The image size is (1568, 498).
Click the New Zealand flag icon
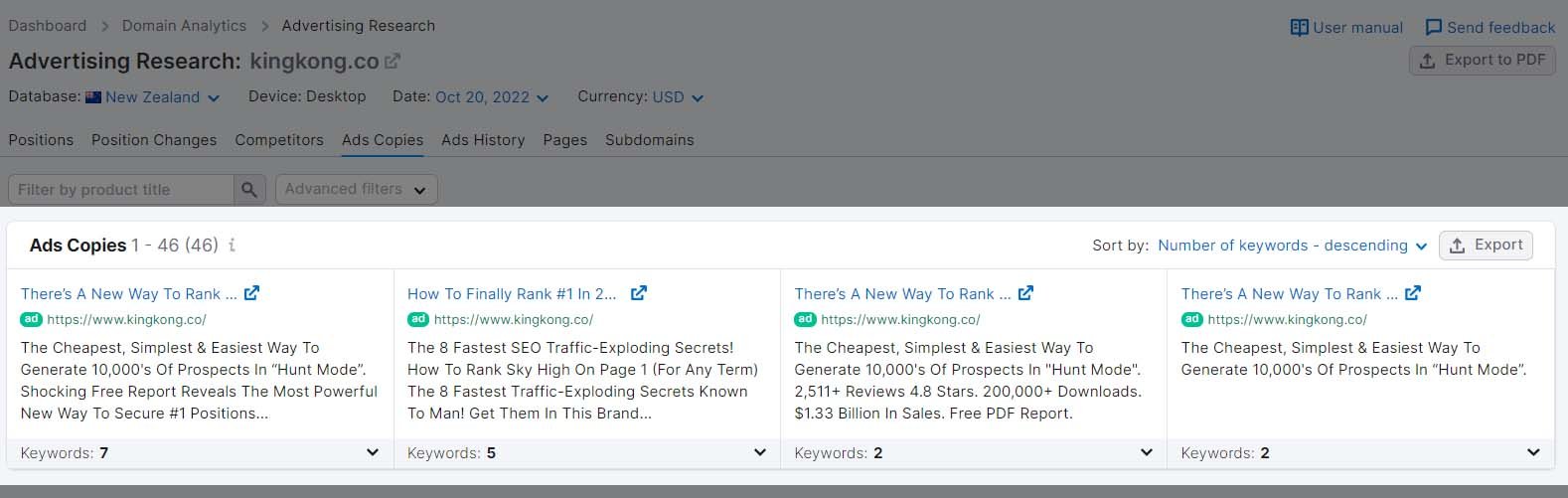click(93, 97)
